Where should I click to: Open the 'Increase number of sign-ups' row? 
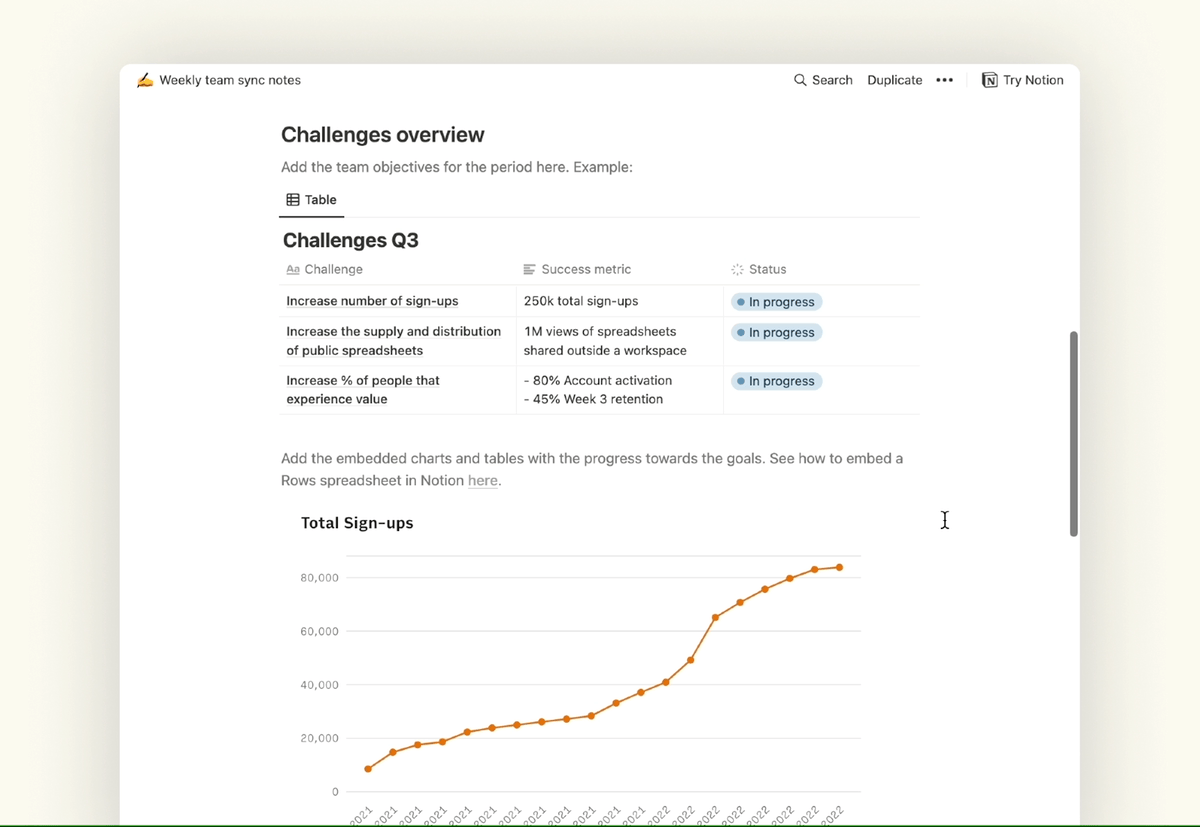tap(372, 301)
